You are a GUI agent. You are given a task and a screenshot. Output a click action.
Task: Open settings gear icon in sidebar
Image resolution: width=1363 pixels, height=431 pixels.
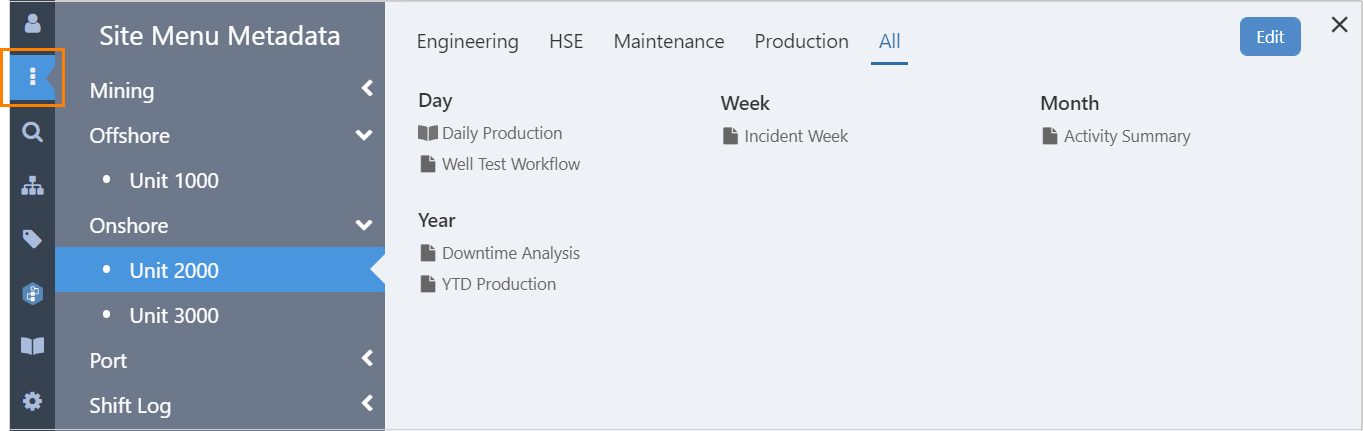[33, 401]
